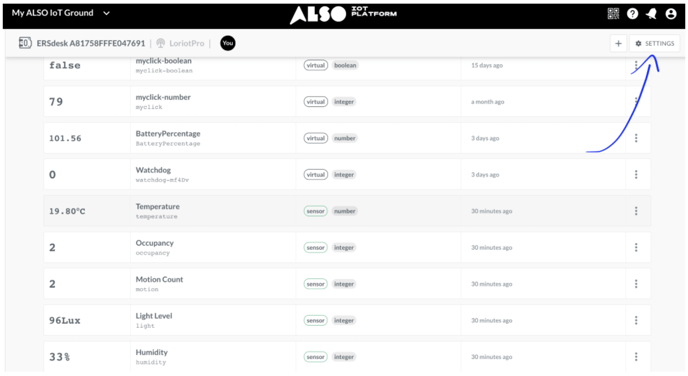Open the QR code scanner icon

[x=613, y=14]
